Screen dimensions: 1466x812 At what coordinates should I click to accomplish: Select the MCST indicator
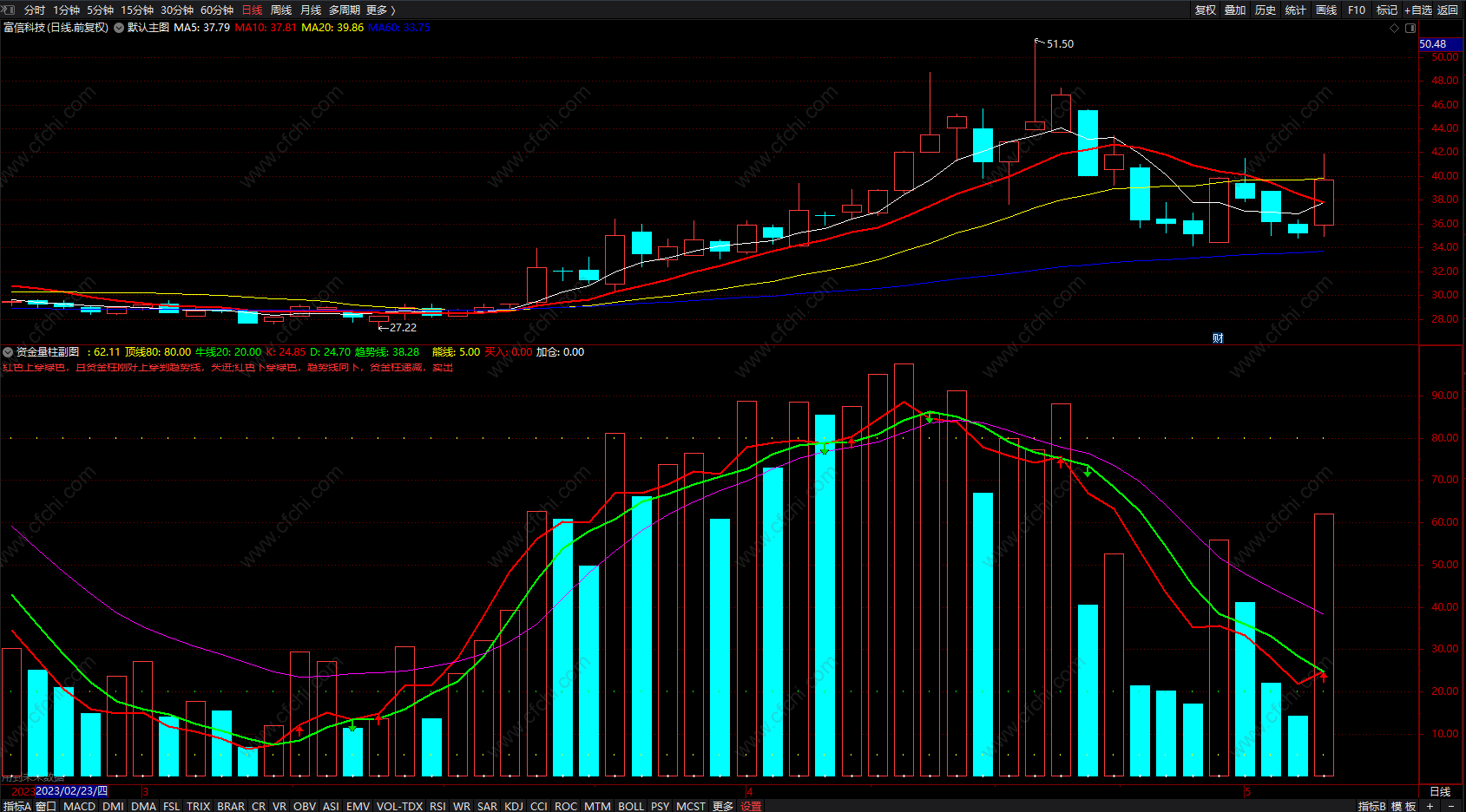coord(691,806)
